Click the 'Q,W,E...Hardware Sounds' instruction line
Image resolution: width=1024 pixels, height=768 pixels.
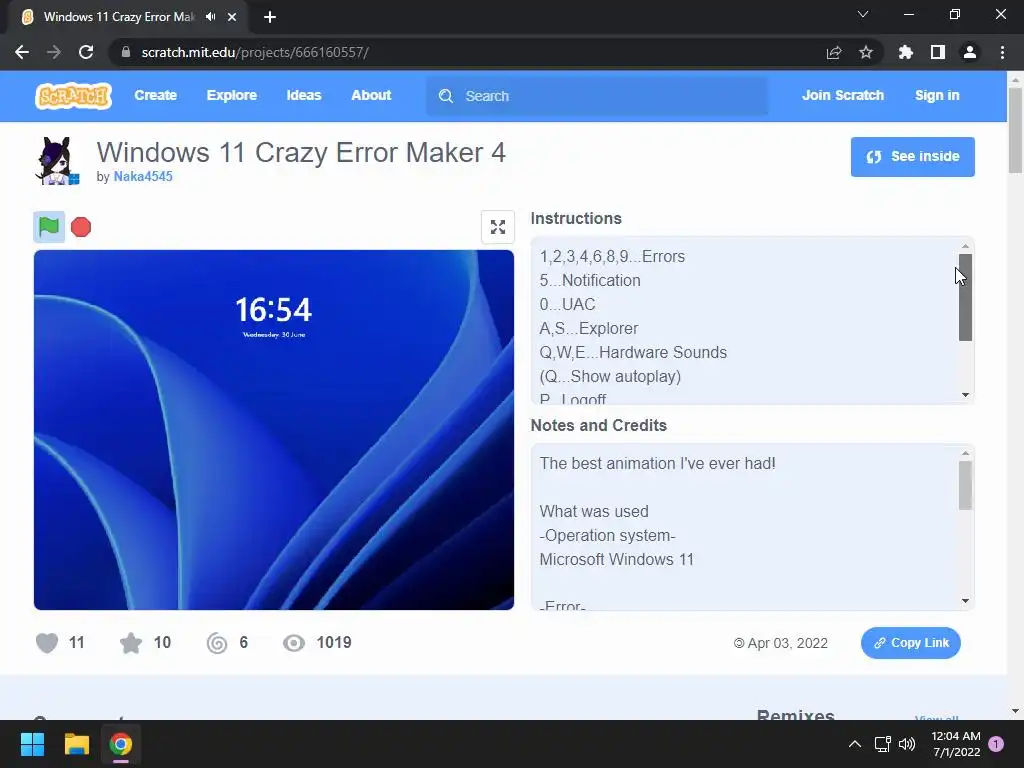click(633, 353)
